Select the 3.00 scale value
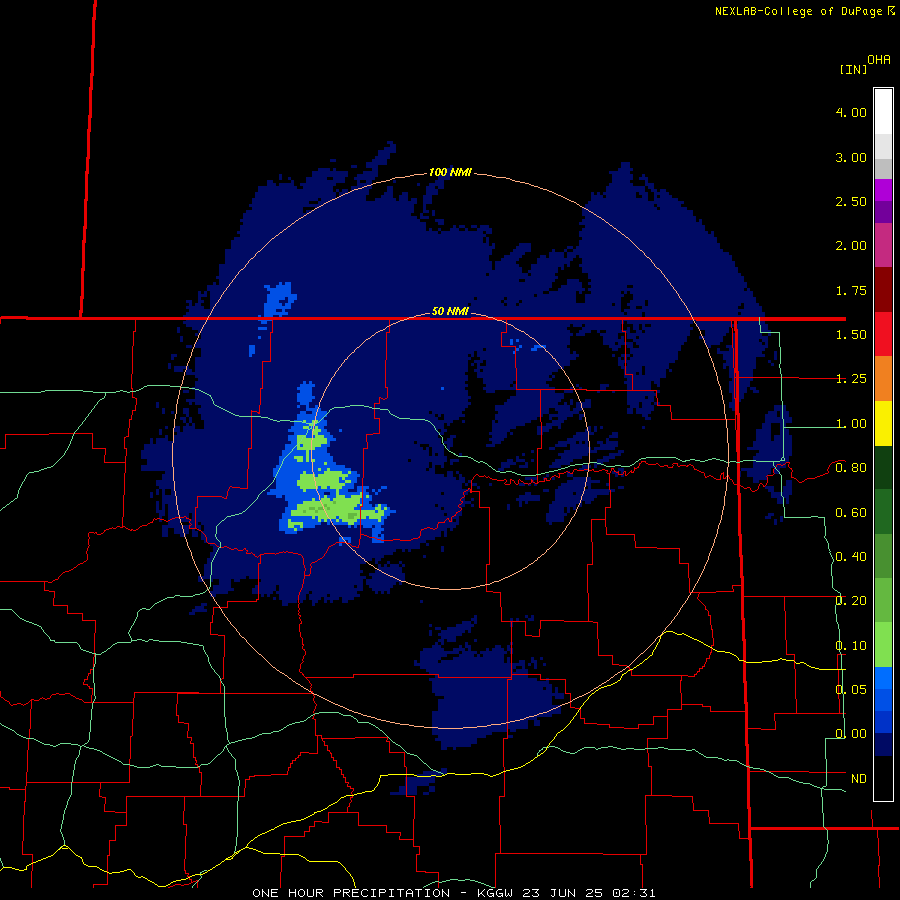 click(x=851, y=157)
